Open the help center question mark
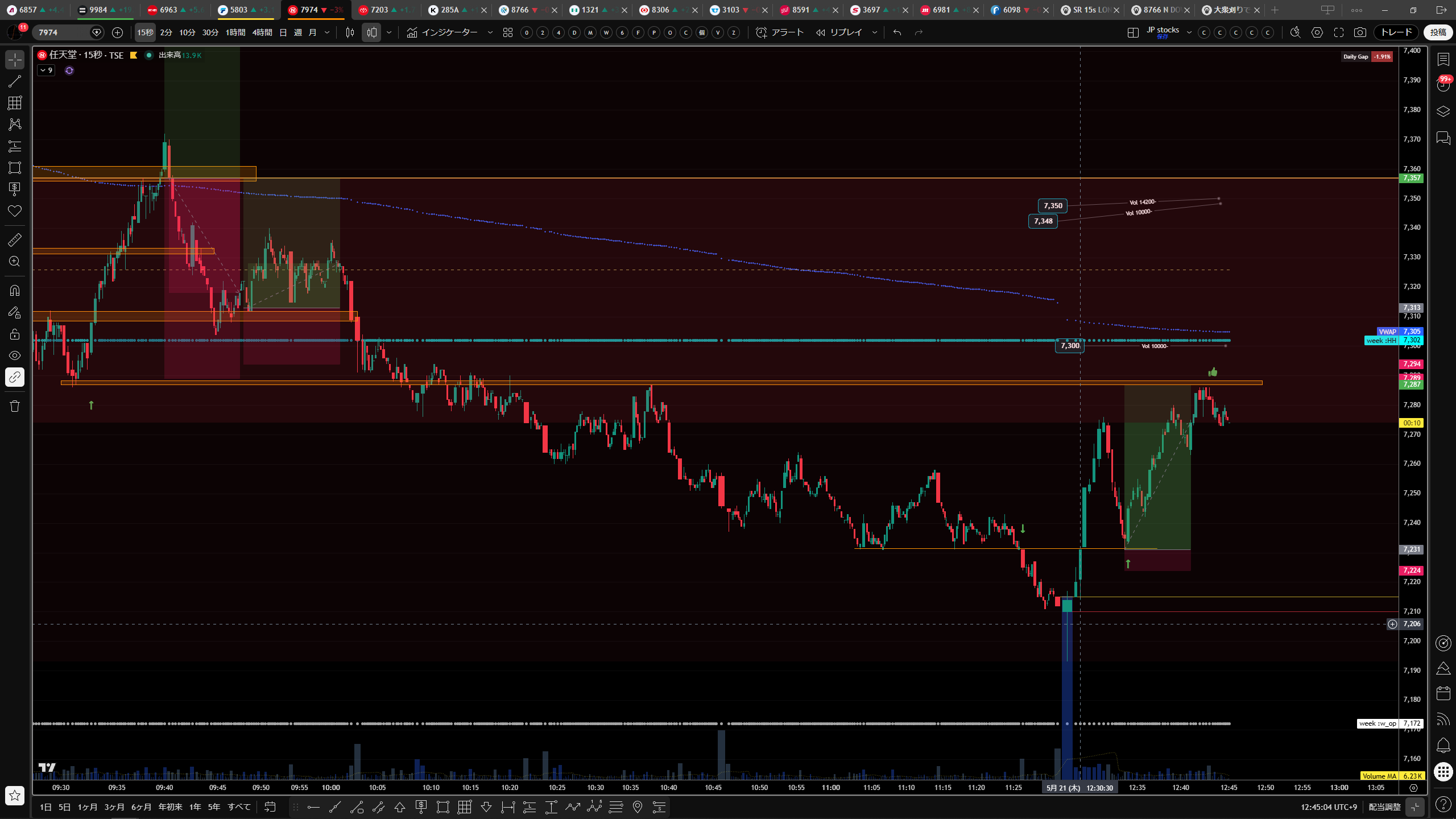This screenshot has width=1456, height=819. [x=1443, y=804]
